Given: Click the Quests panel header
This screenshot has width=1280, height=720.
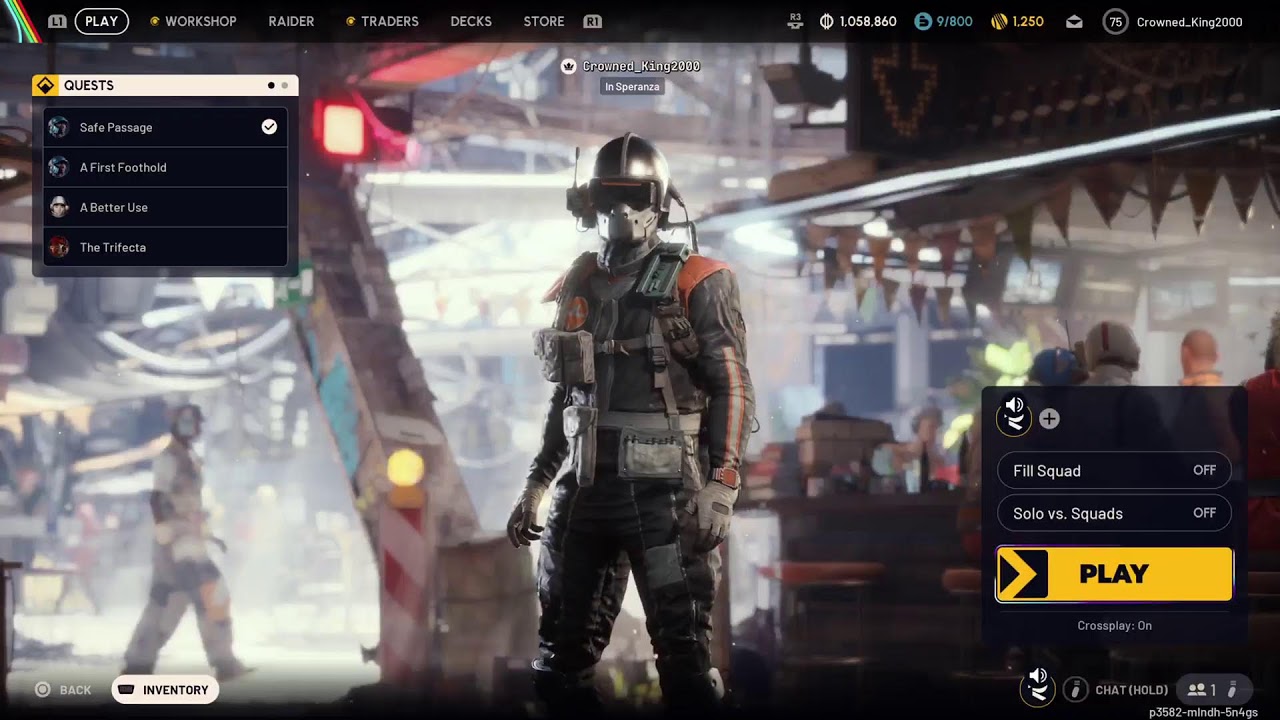Looking at the screenshot, I should pyautogui.click(x=165, y=85).
